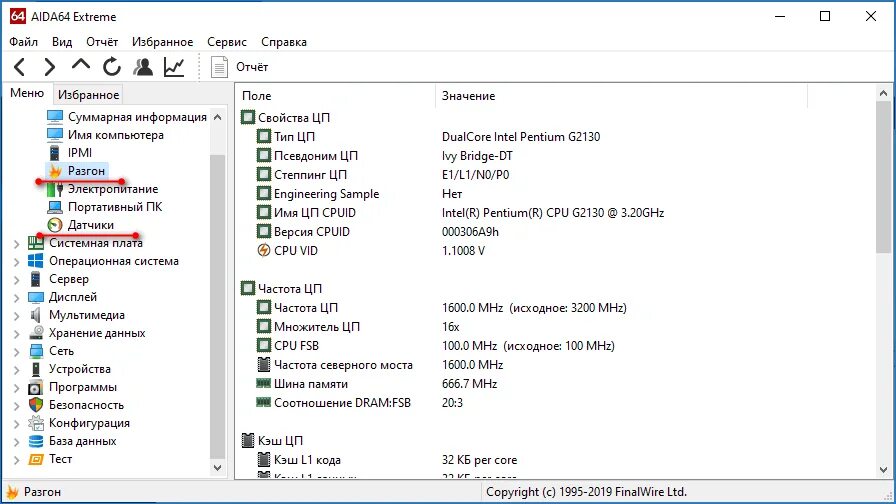
Task: Open the user/favorites person icon in toolbar
Action: pyautogui.click(x=143, y=67)
